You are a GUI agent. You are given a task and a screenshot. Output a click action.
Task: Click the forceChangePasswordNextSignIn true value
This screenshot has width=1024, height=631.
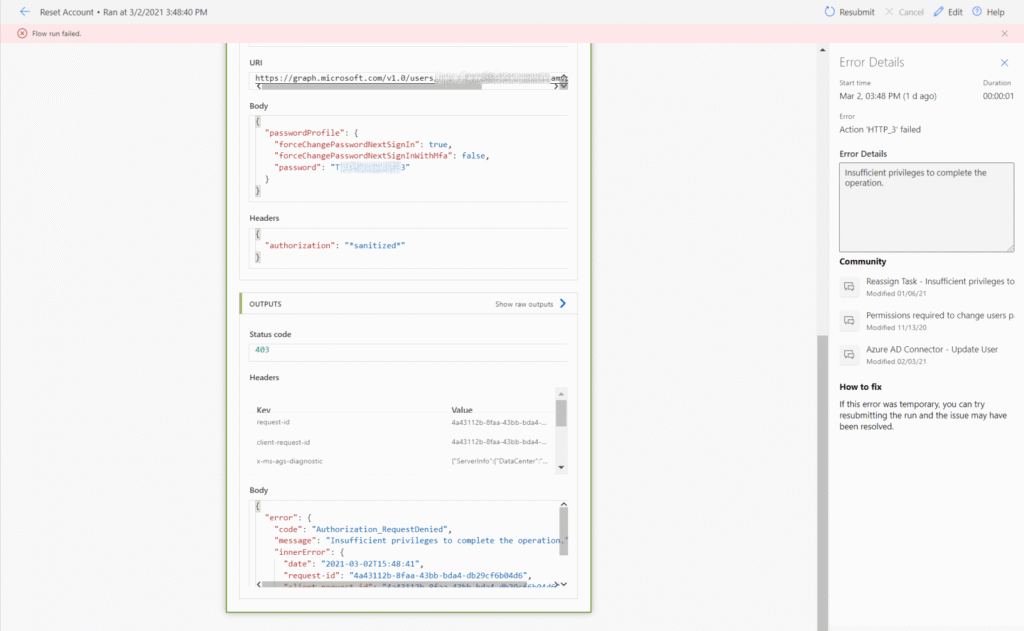click(438, 144)
